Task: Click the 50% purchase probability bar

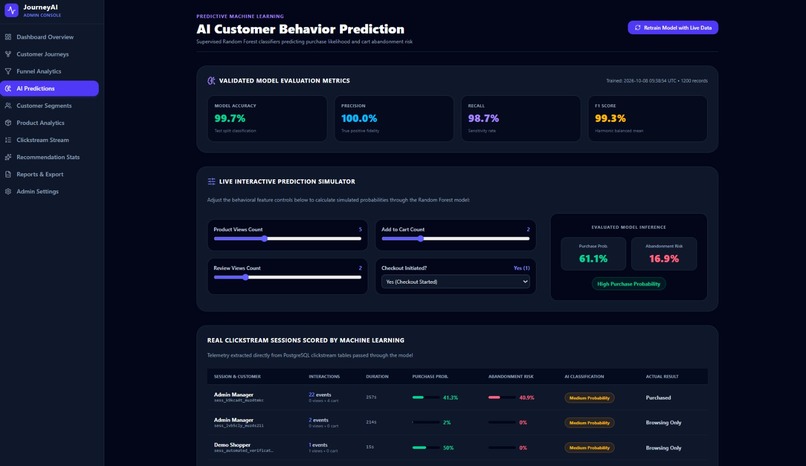Action: coord(426,448)
